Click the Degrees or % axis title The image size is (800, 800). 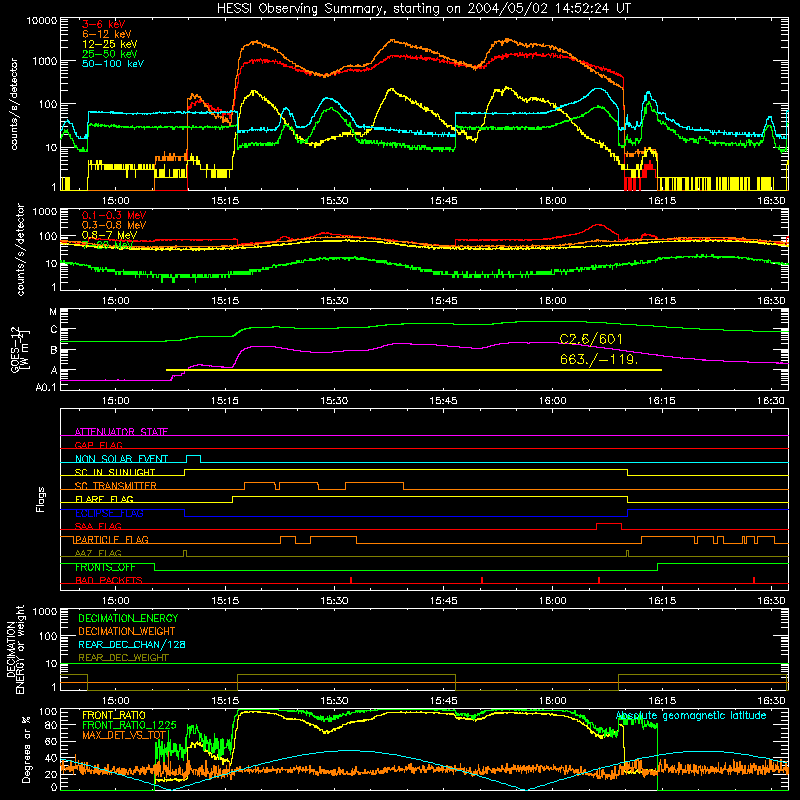tap(26, 749)
